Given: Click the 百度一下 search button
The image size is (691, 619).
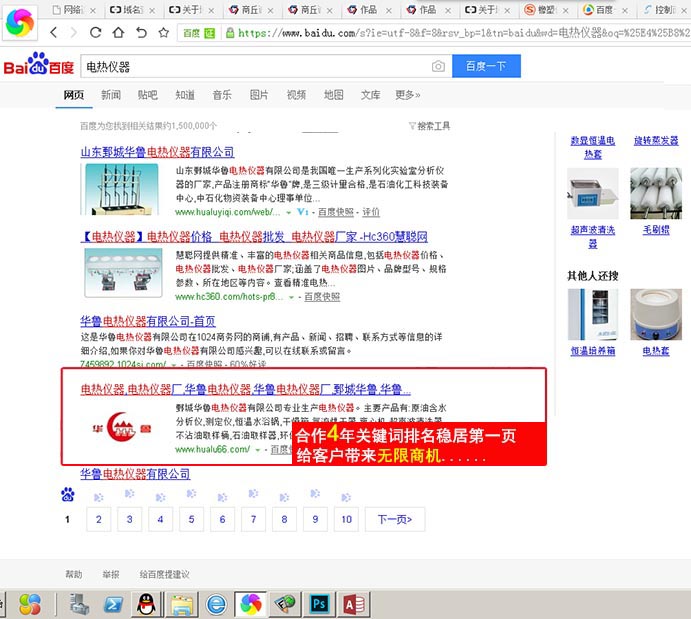Looking at the screenshot, I should (x=486, y=66).
